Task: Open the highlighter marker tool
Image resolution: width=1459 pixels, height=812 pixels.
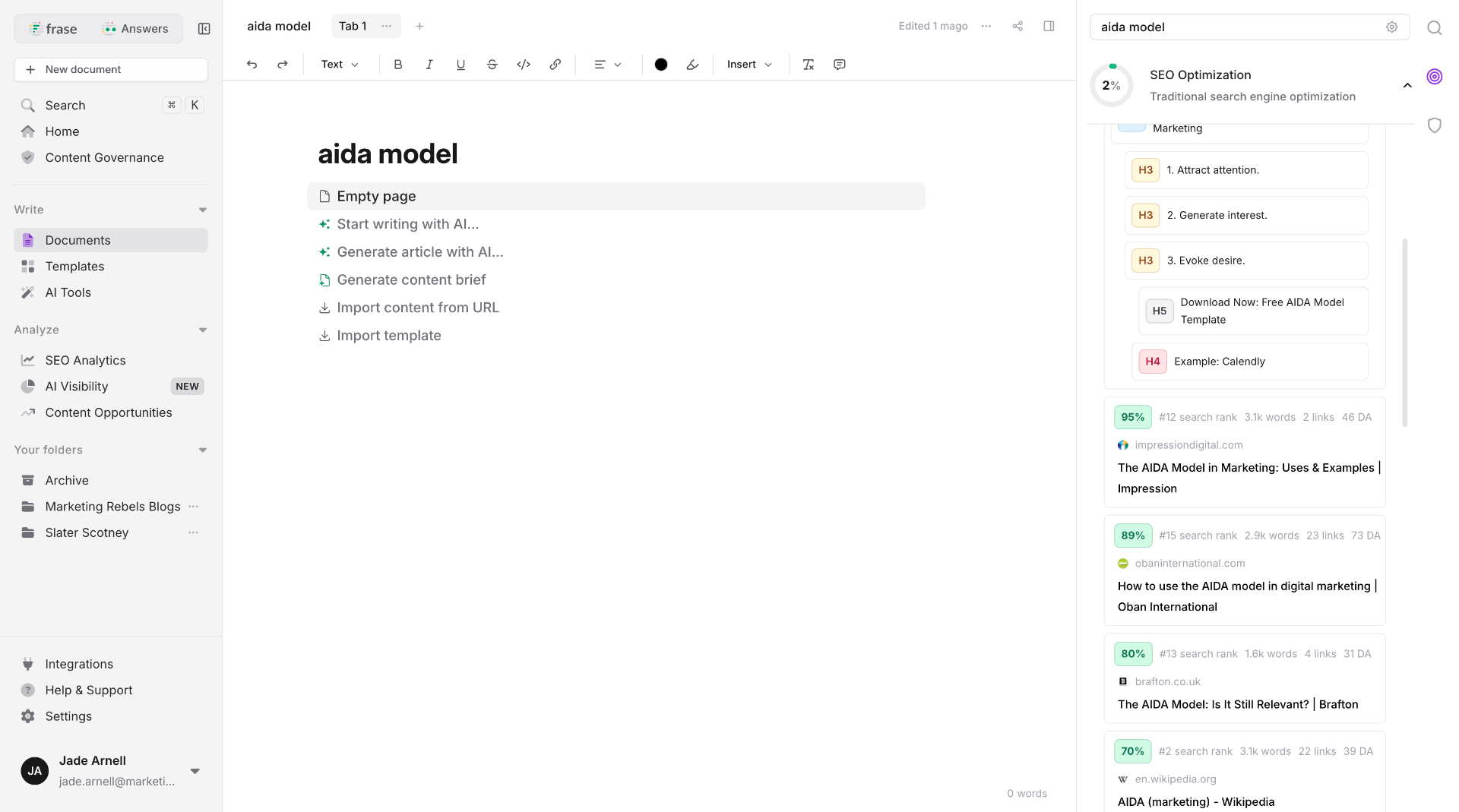Action: click(x=692, y=65)
